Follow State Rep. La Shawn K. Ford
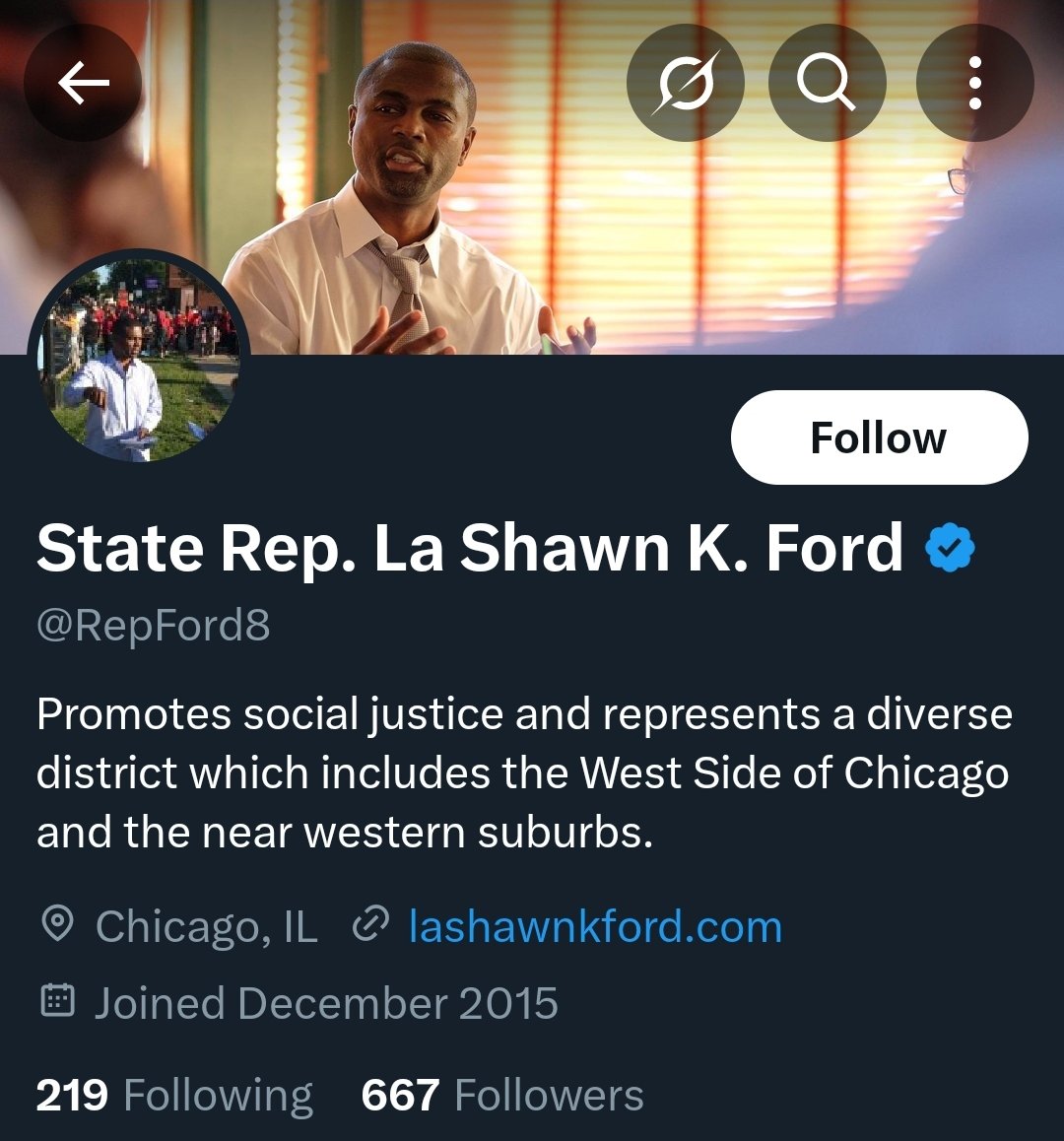Viewport: 1064px width, 1141px height. [879, 437]
